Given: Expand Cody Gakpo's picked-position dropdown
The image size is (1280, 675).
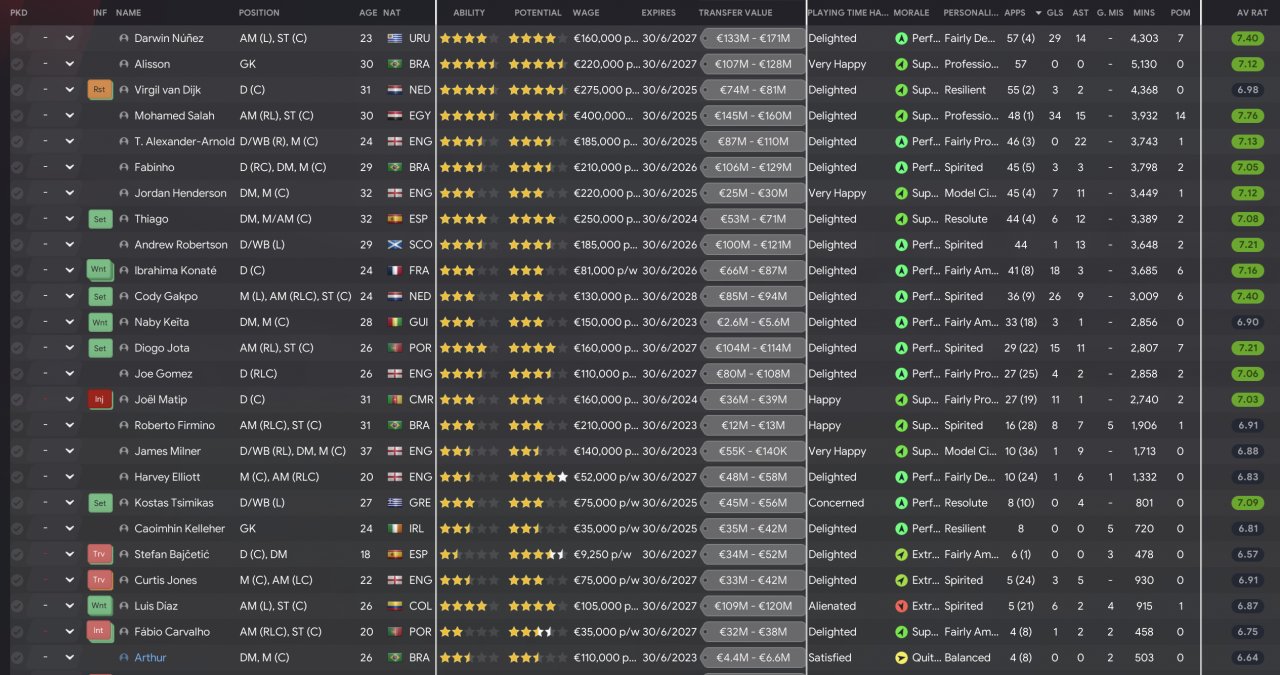Looking at the screenshot, I should [x=70, y=296].
